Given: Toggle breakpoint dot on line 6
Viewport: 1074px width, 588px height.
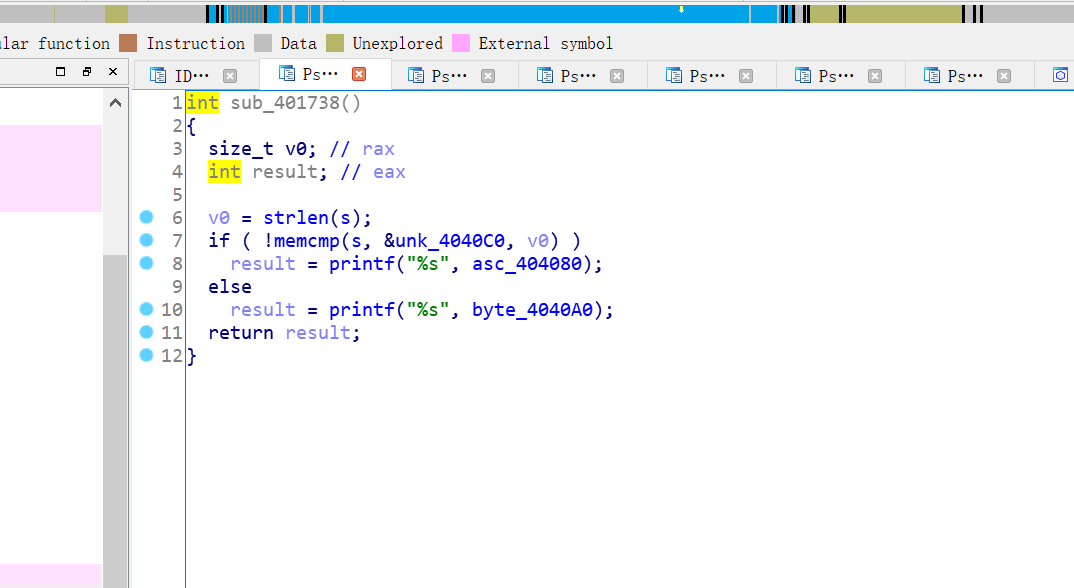Looking at the screenshot, I should point(147,217).
